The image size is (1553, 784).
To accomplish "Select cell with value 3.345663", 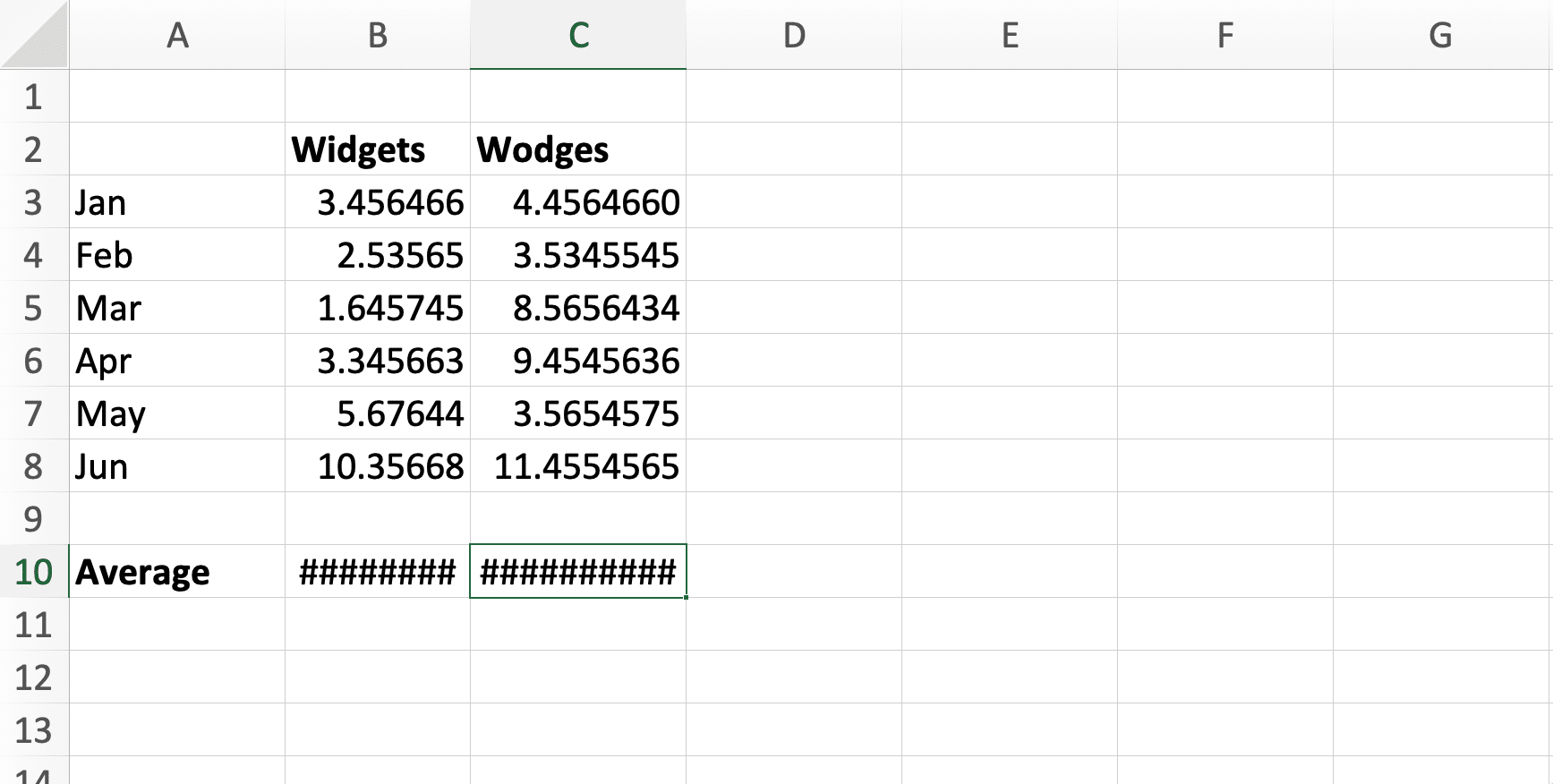I will [x=378, y=360].
